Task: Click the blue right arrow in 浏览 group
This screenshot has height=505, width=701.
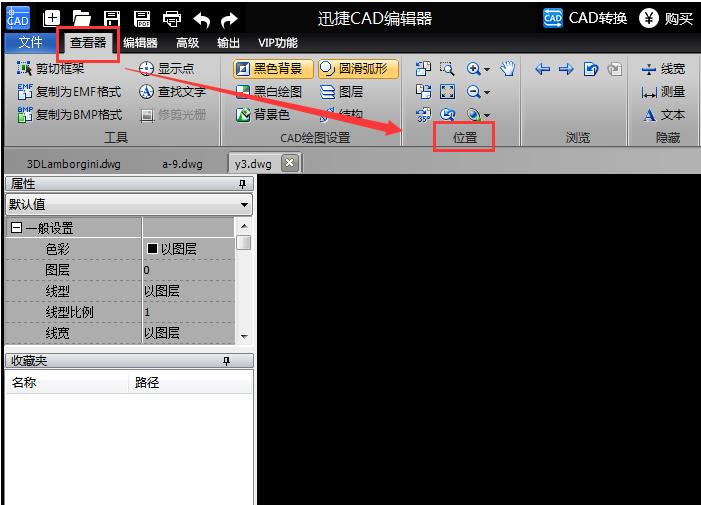Action: [566, 69]
